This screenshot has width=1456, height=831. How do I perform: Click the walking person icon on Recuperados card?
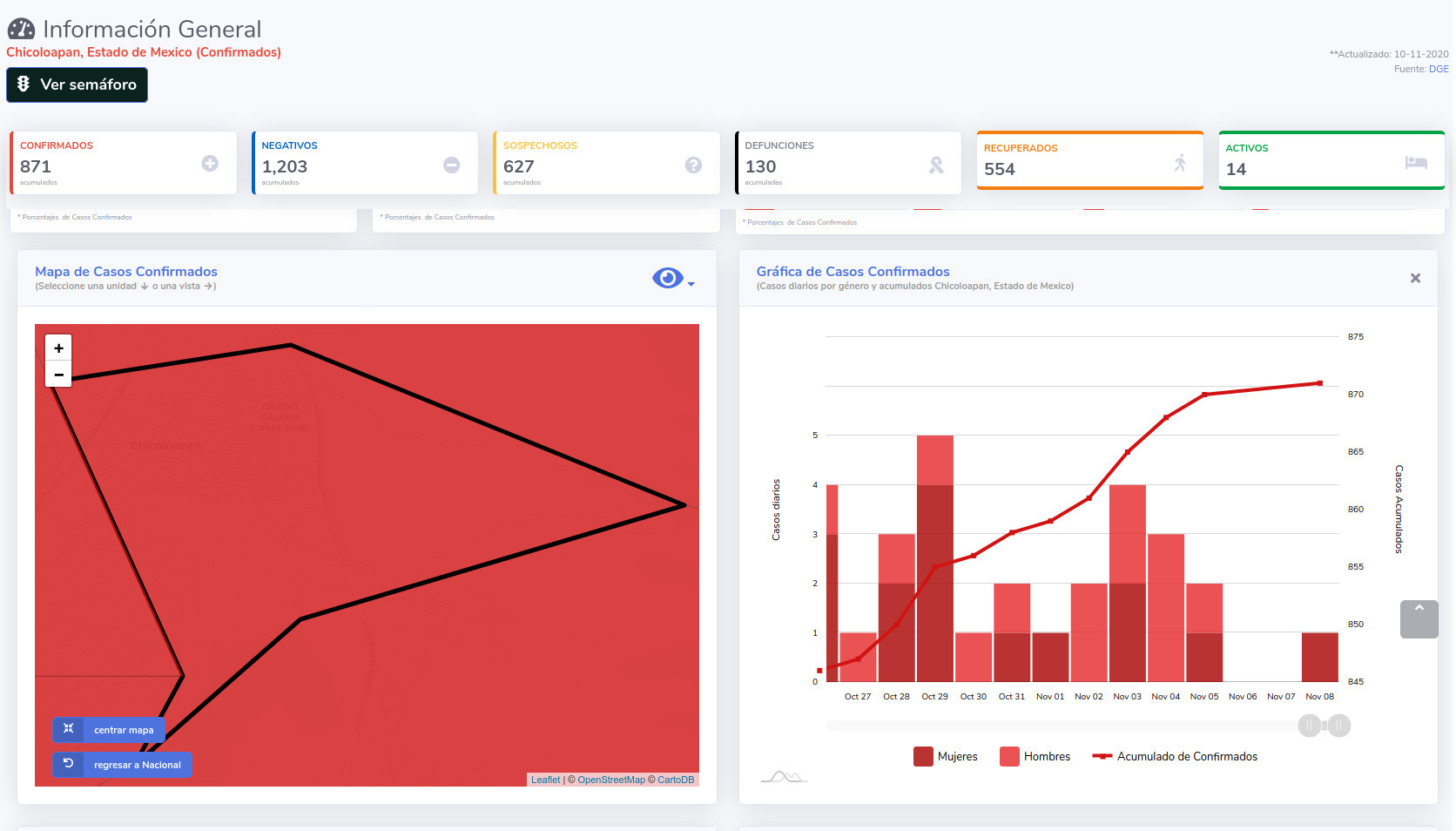1180,162
